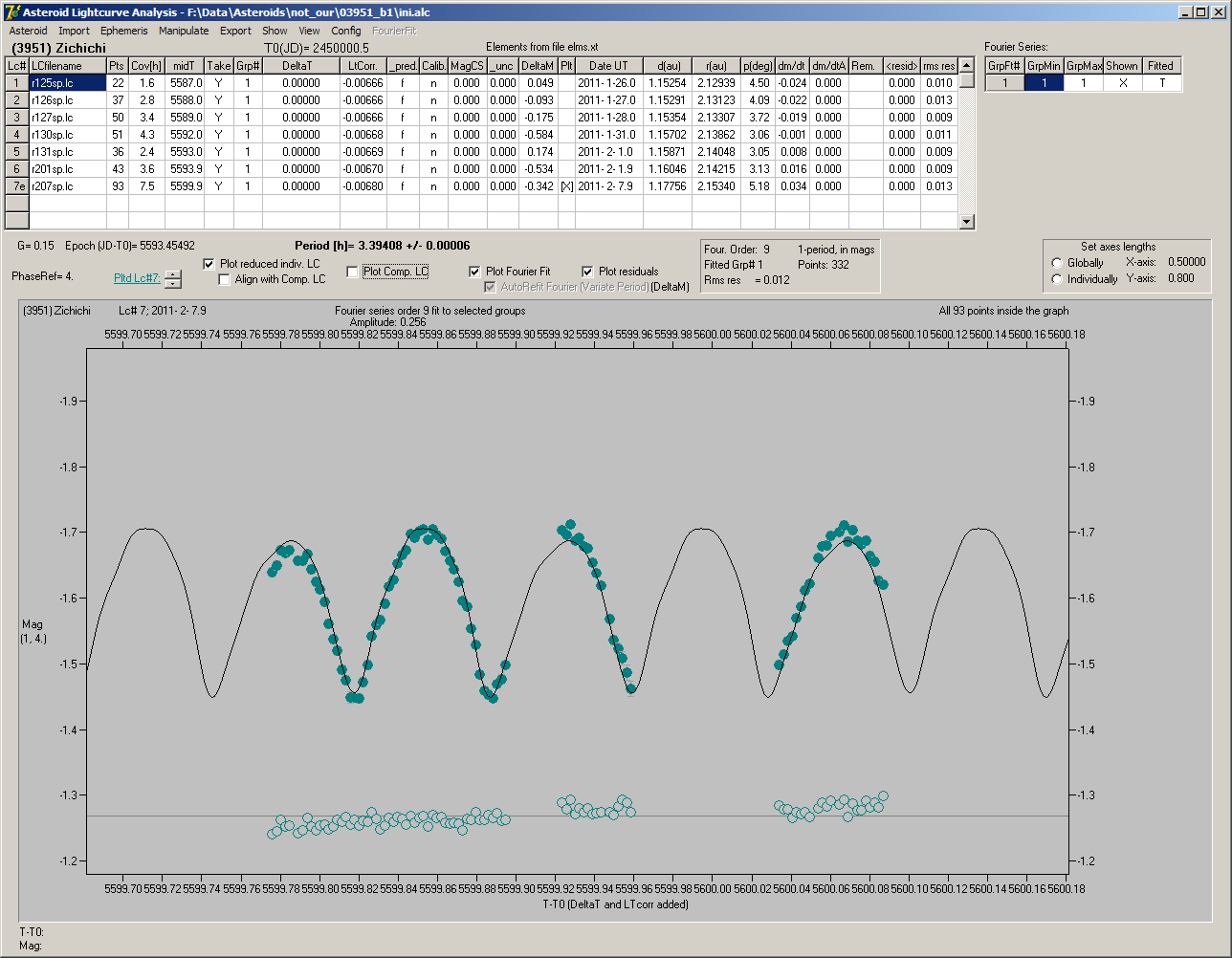
Task: Click scroll up arrow of lightcurve table
Action: (967, 65)
